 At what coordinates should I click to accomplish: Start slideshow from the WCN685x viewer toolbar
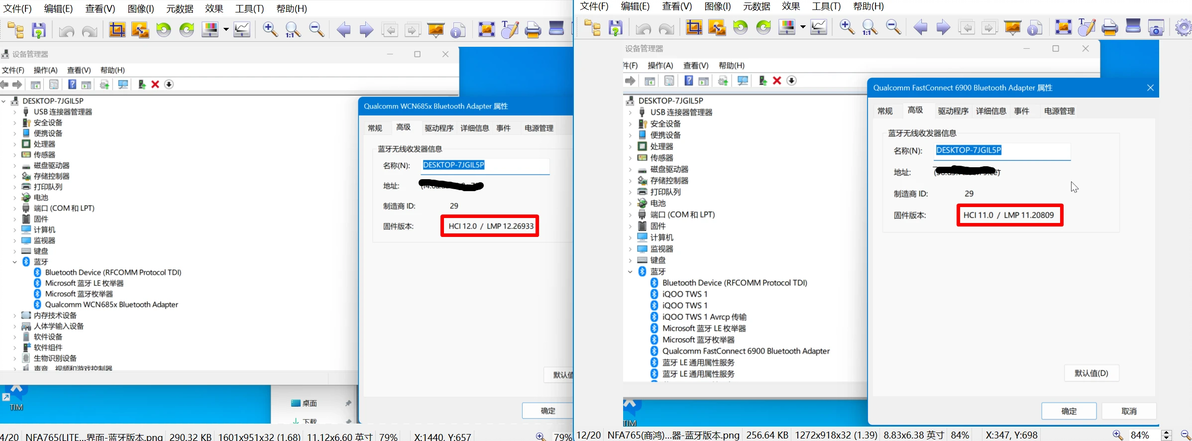(436, 30)
